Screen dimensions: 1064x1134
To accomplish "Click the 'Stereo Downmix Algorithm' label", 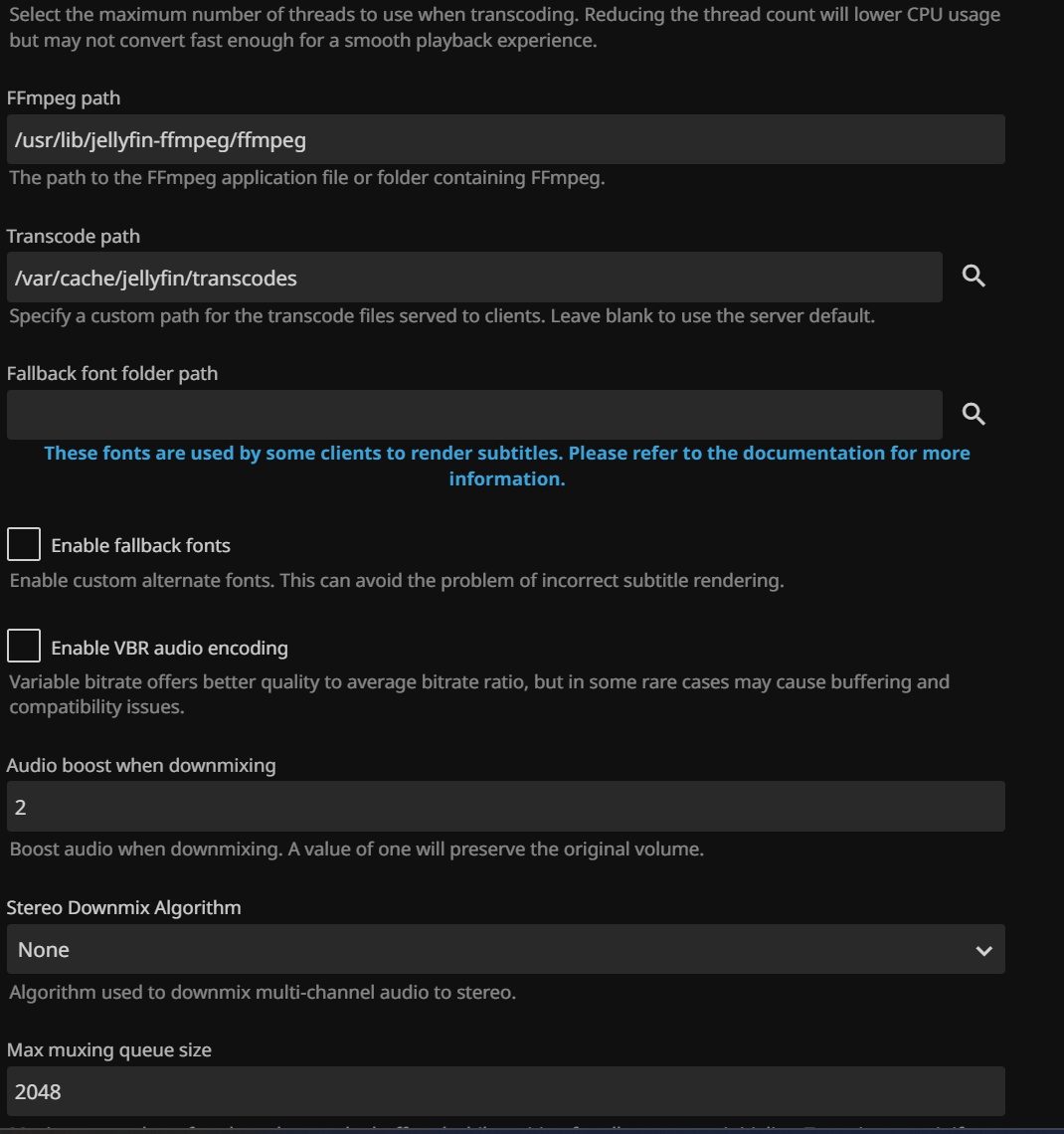I will coord(123,907).
